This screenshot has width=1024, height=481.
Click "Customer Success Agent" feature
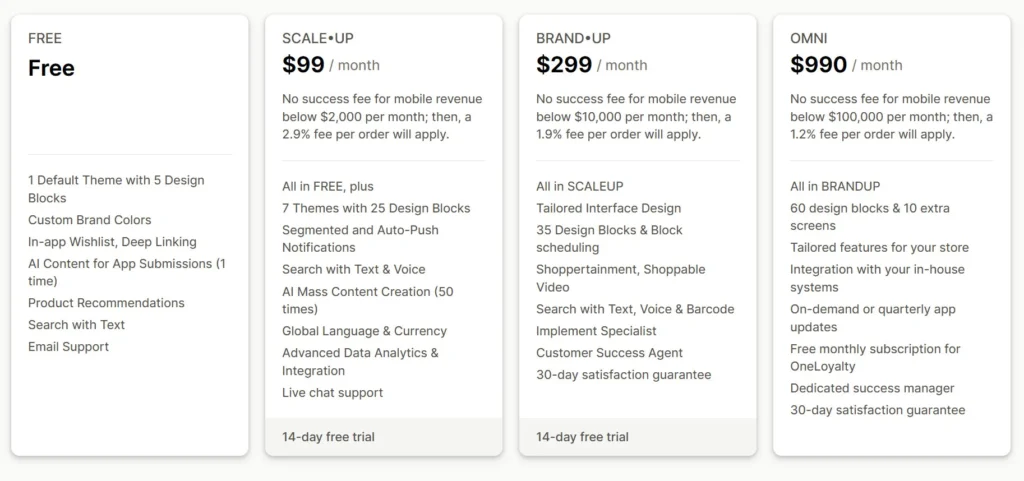[609, 353]
